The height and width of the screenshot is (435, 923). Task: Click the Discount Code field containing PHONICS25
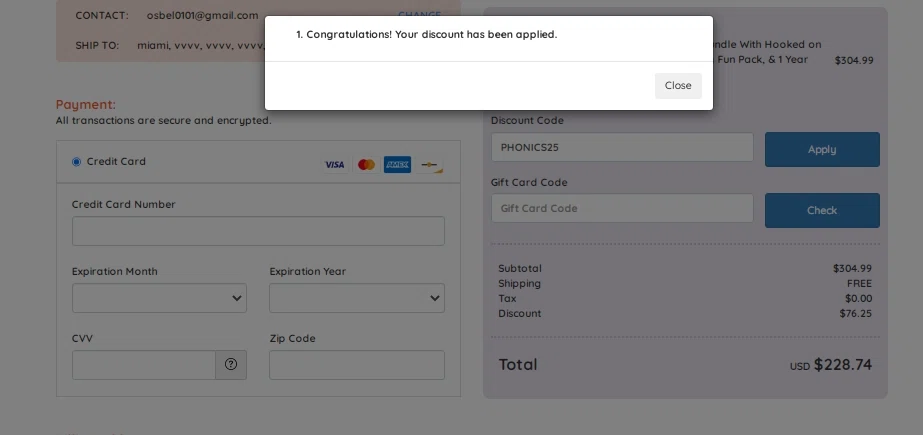tap(622, 147)
